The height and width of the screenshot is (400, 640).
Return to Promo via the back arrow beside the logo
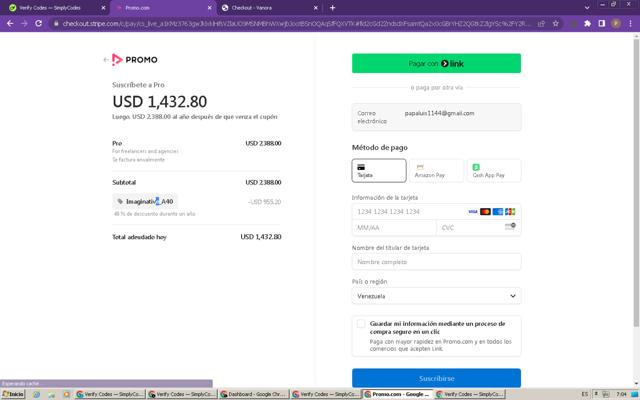pyautogui.click(x=106, y=60)
